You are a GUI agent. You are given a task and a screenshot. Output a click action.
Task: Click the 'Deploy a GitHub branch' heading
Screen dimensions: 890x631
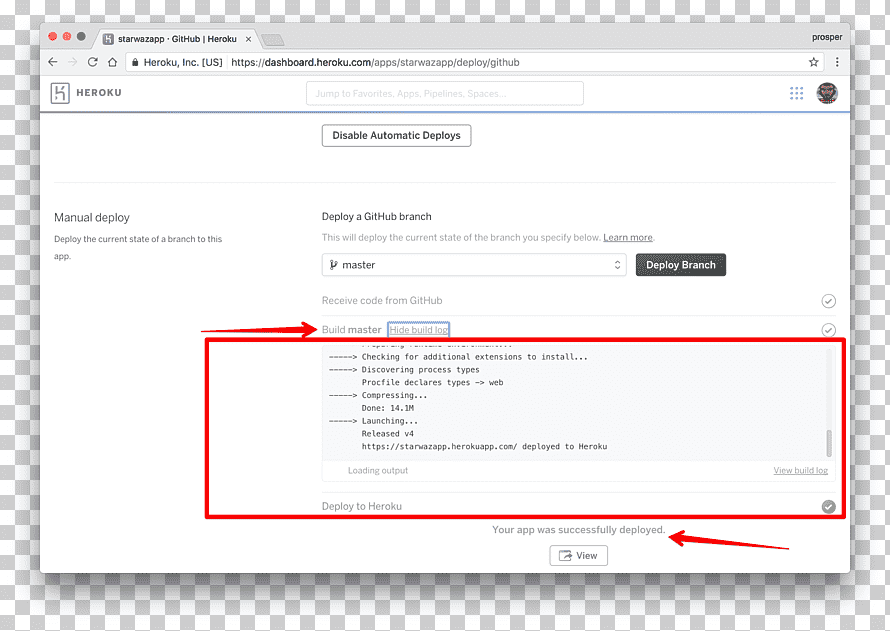point(376,216)
